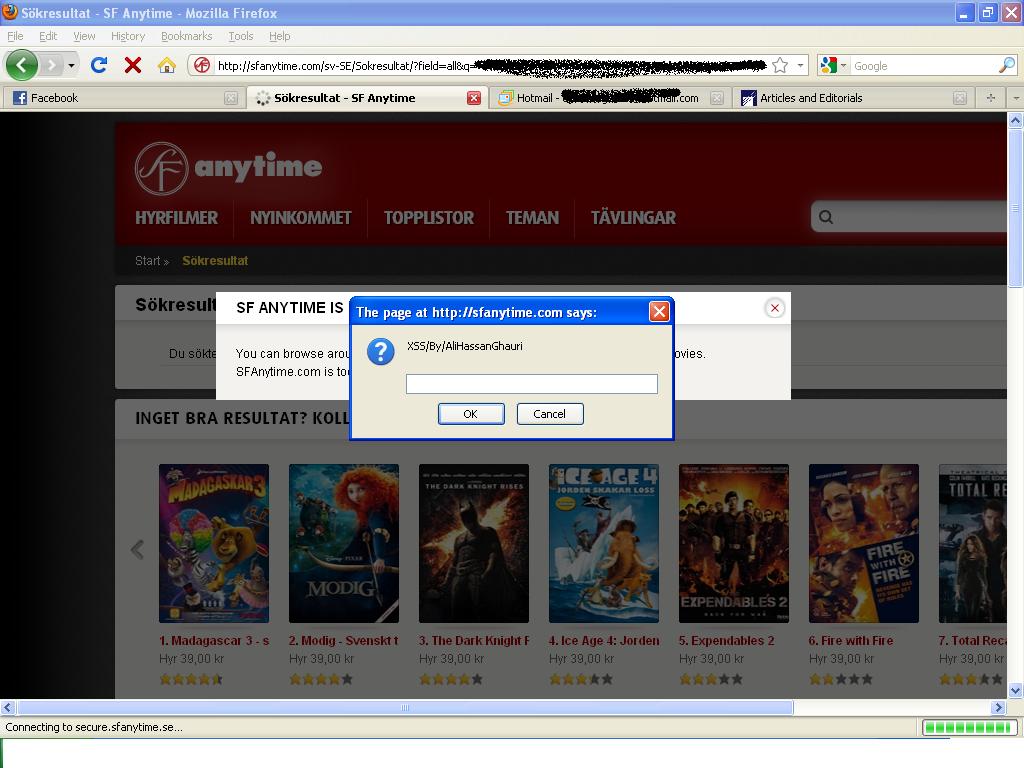Click the Google search bar input

click(x=924, y=65)
